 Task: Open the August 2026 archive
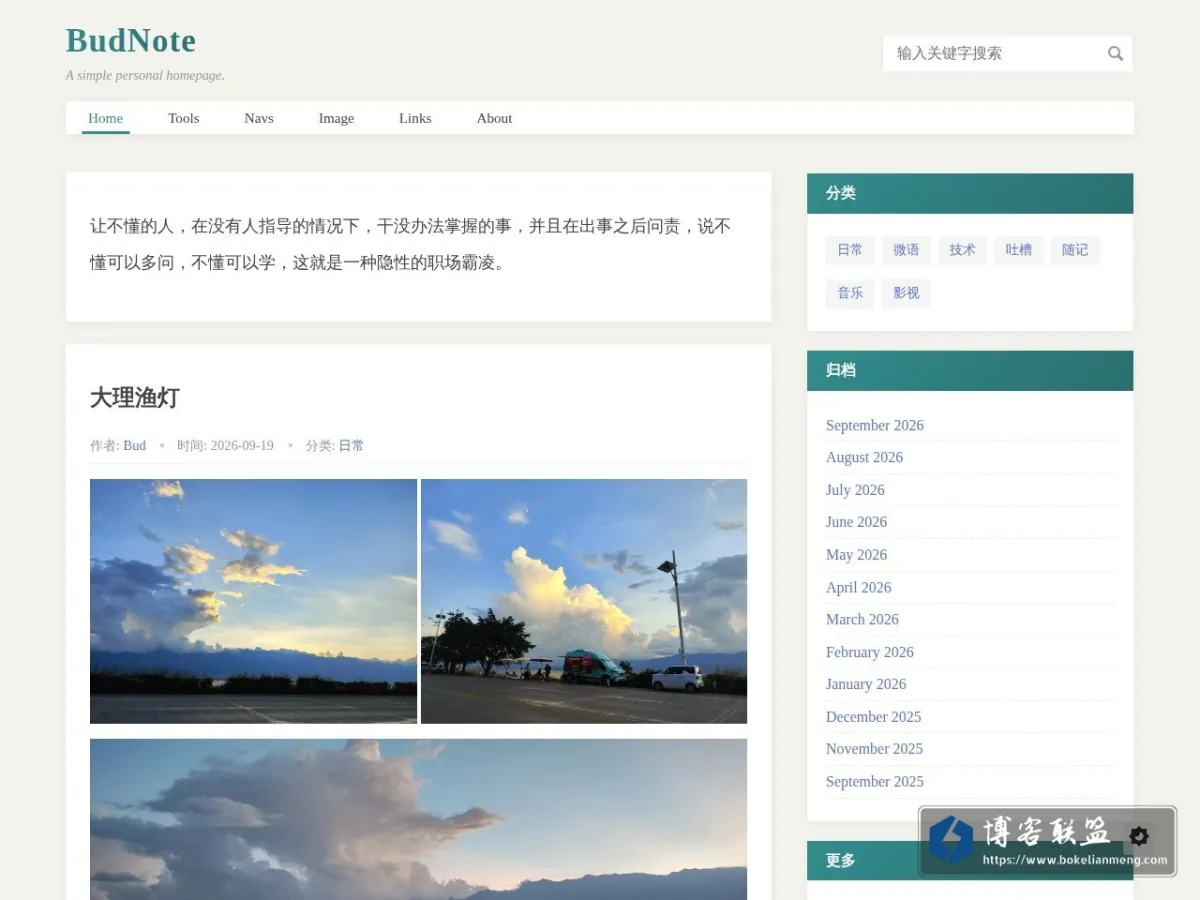click(864, 457)
